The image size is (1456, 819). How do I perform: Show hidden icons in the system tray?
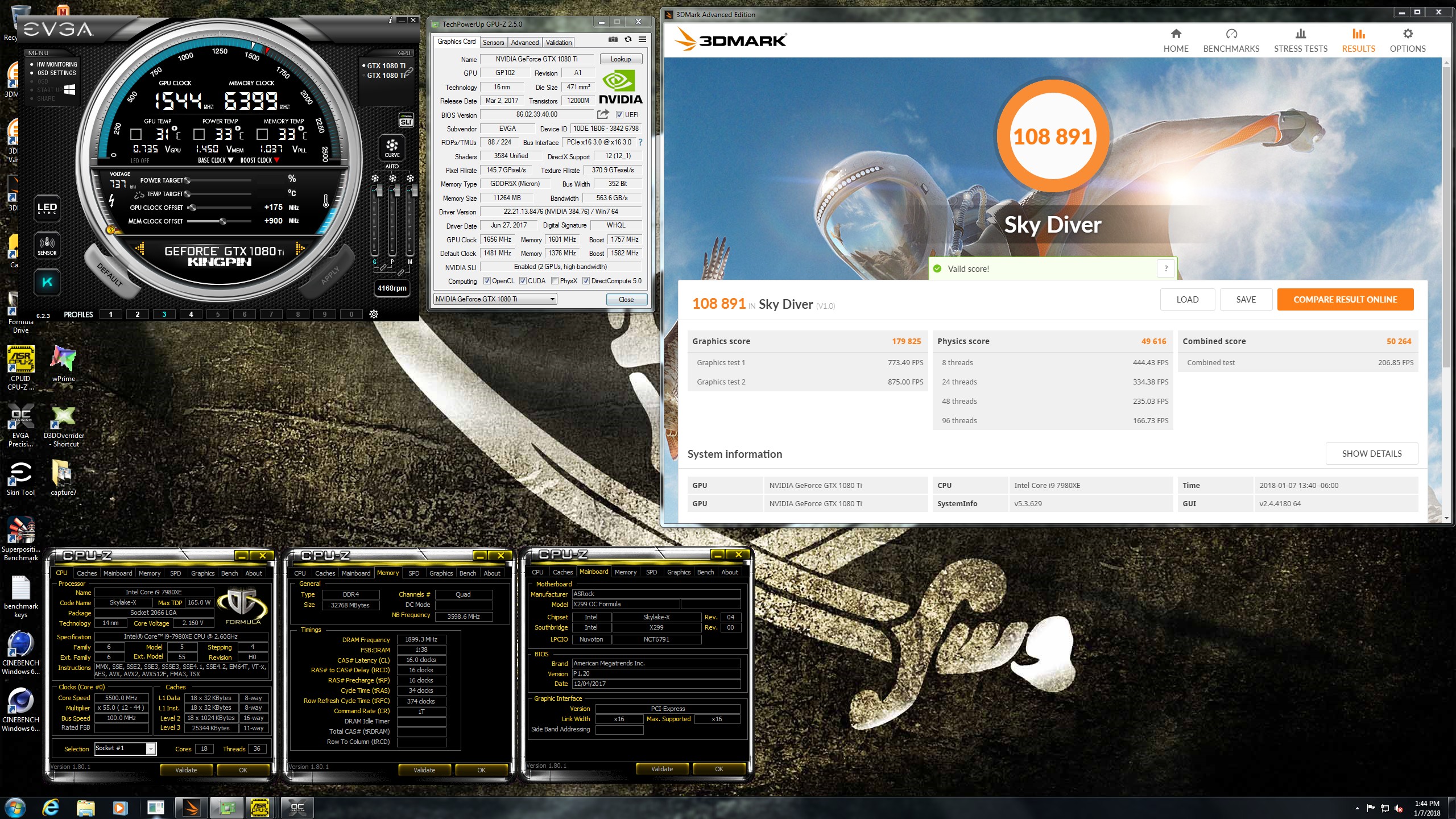(x=1357, y=808)
